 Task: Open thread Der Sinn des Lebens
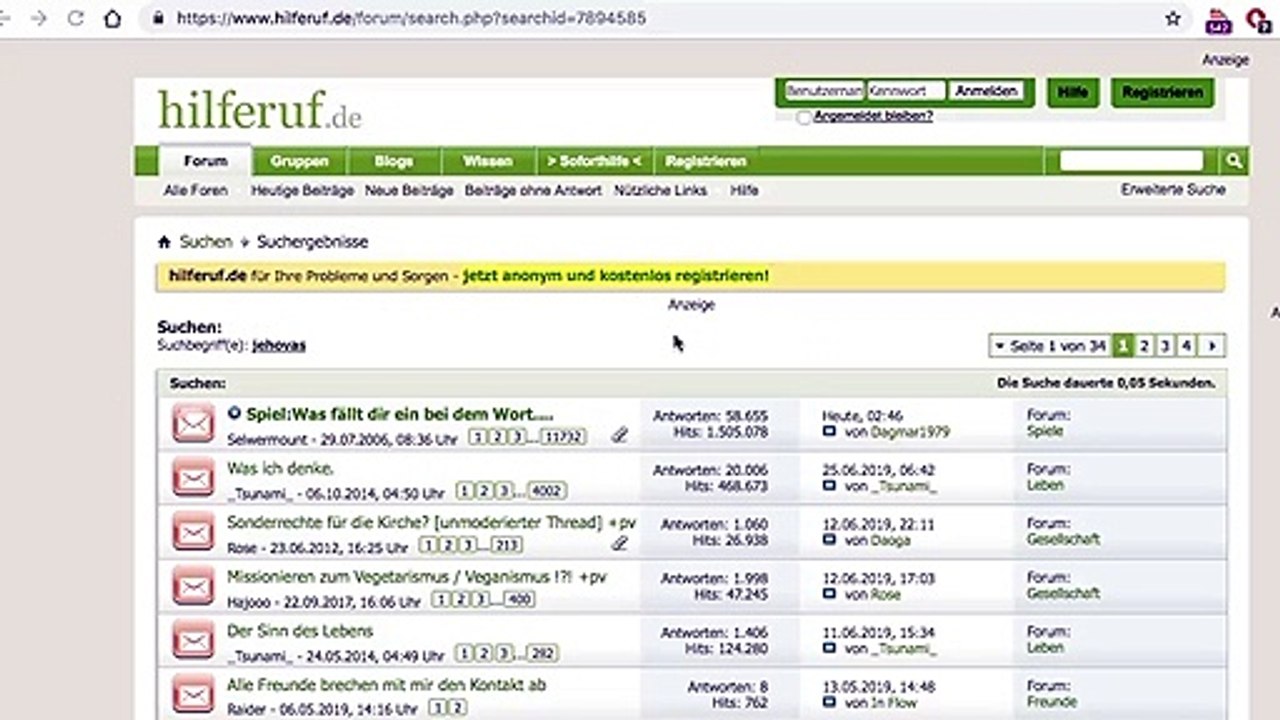[x=300, y=631]
